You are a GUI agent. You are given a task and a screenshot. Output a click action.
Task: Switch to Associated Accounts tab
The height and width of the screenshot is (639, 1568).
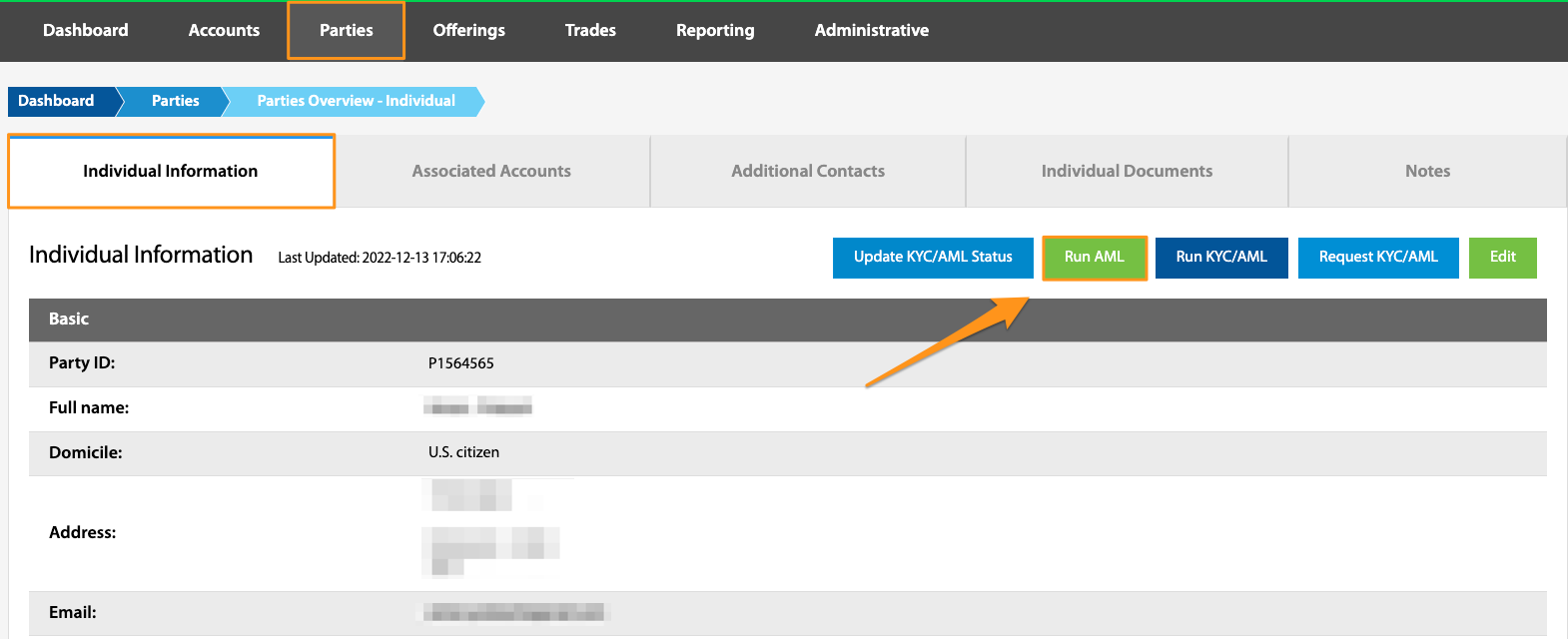[x=491, y=171]
